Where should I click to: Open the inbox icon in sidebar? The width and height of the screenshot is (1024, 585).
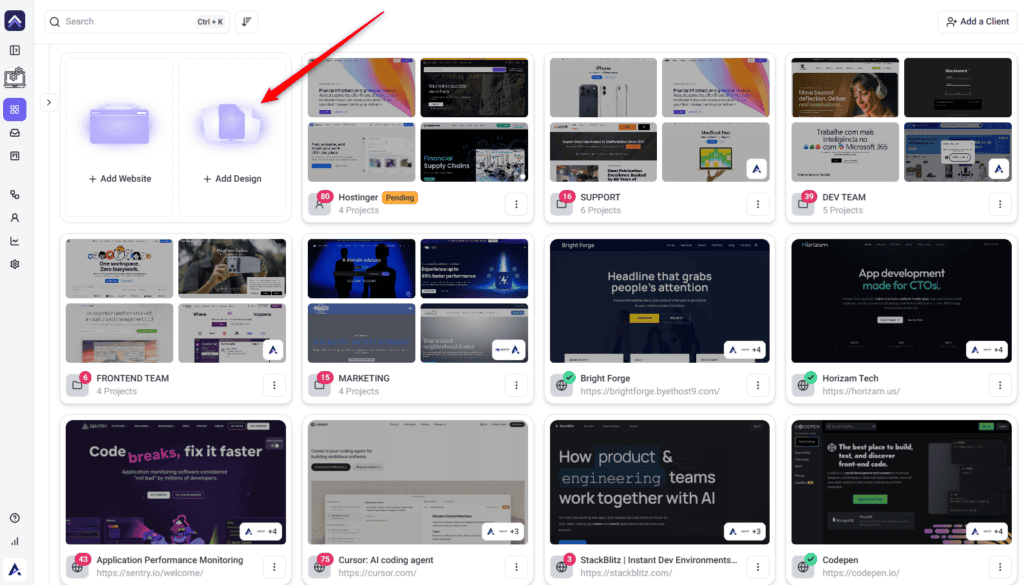click(14, 133)
